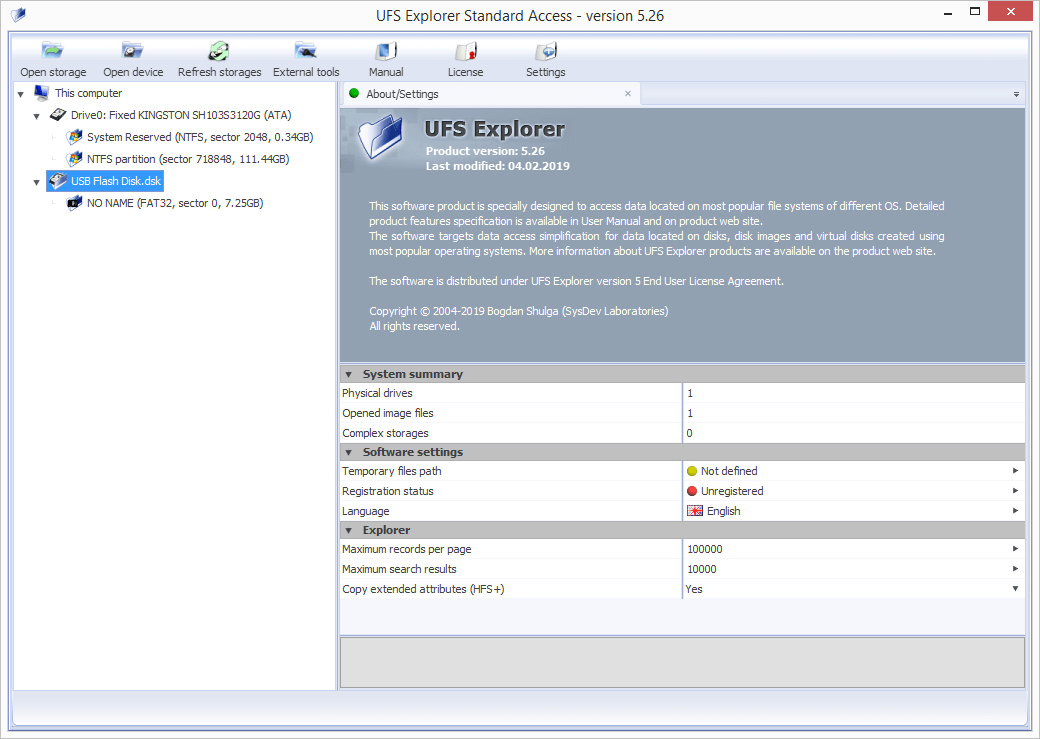1040x739 pixels.
Task: Click the 10000 search results value
Action: (x=702, y=569)
